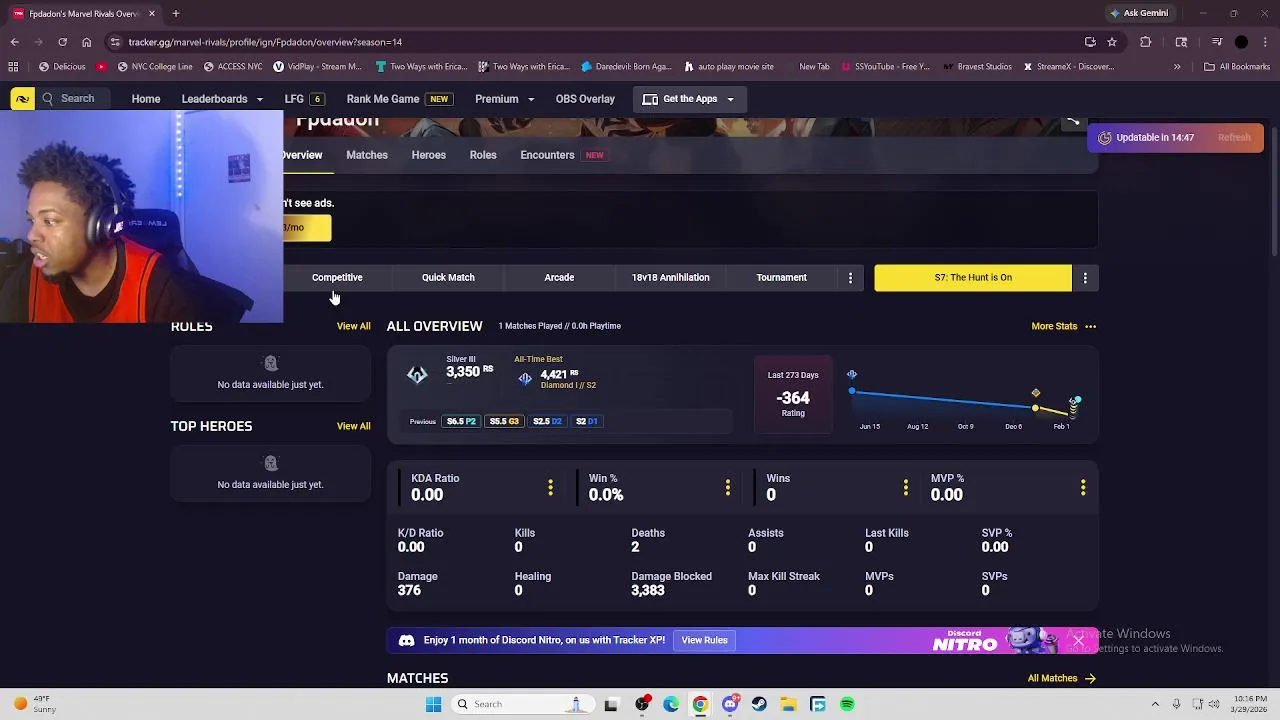
Task: Open the three-dot menu beside Win %
Action: click(x=728, y=487)
